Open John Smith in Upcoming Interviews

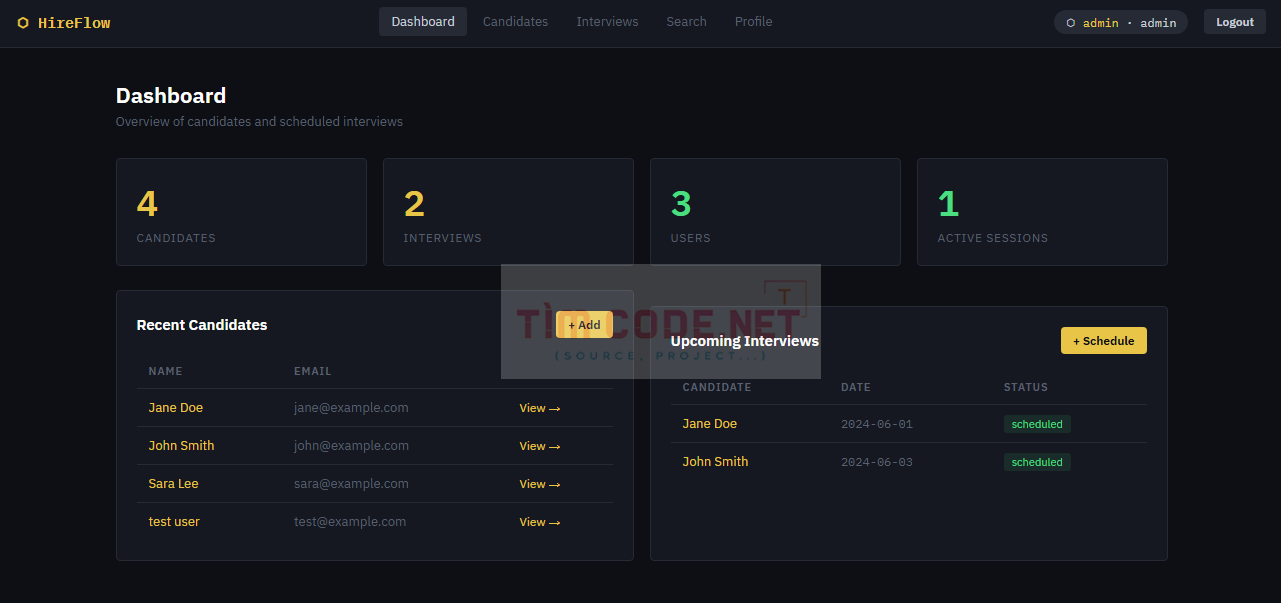(x=715, y=462)
